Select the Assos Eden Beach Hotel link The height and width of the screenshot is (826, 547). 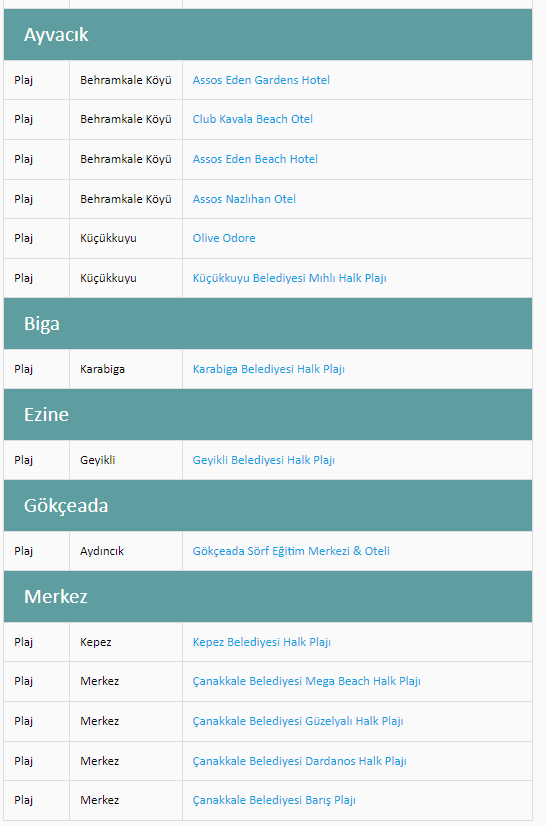coord(255,159)
